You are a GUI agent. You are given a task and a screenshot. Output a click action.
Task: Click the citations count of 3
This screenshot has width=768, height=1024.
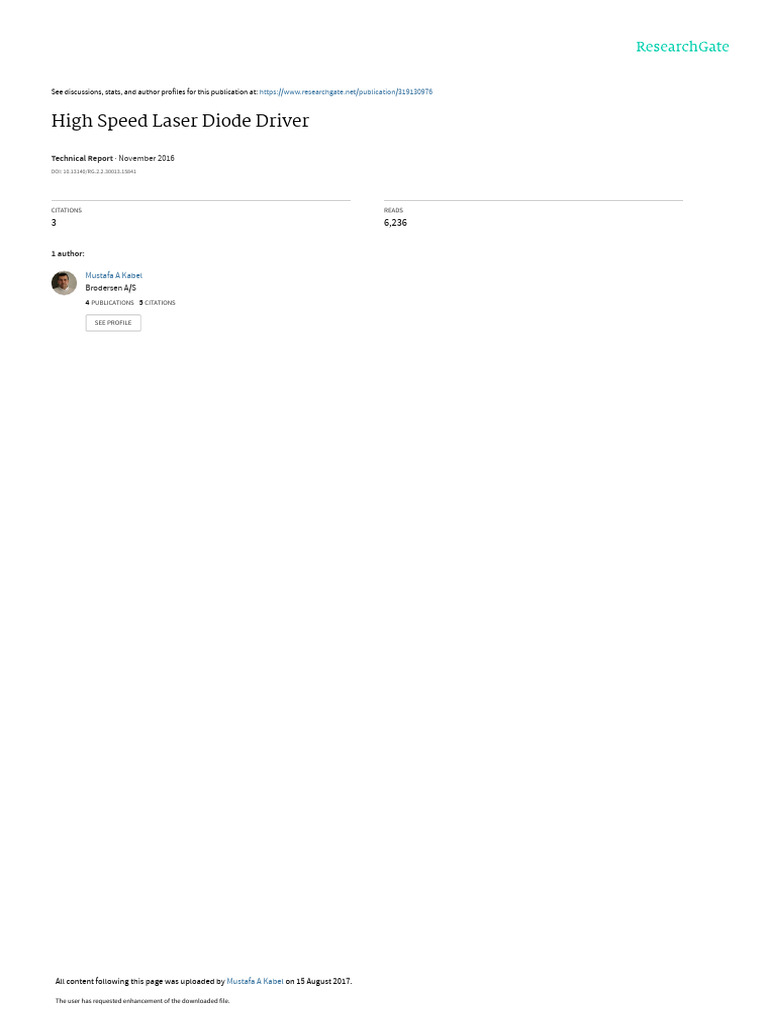(54, 223)
